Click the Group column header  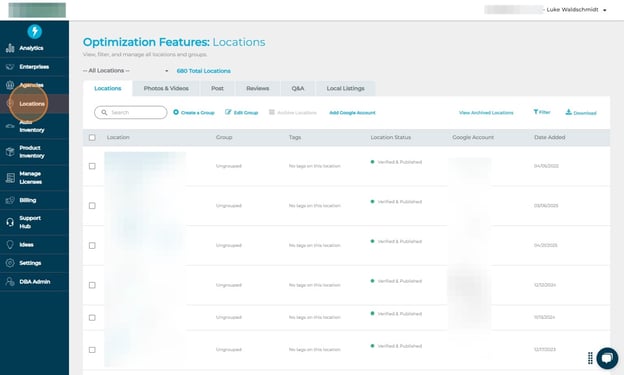point(224,137)
